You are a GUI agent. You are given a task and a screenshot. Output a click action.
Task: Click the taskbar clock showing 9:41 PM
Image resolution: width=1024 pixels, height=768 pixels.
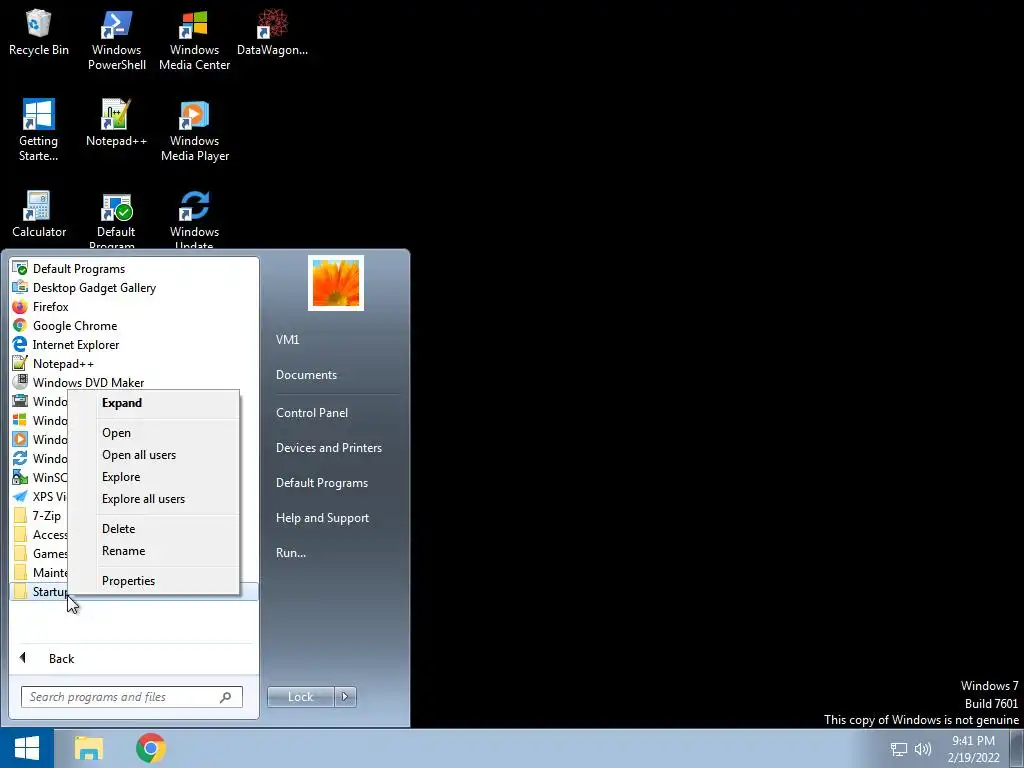tap(974, 749)
